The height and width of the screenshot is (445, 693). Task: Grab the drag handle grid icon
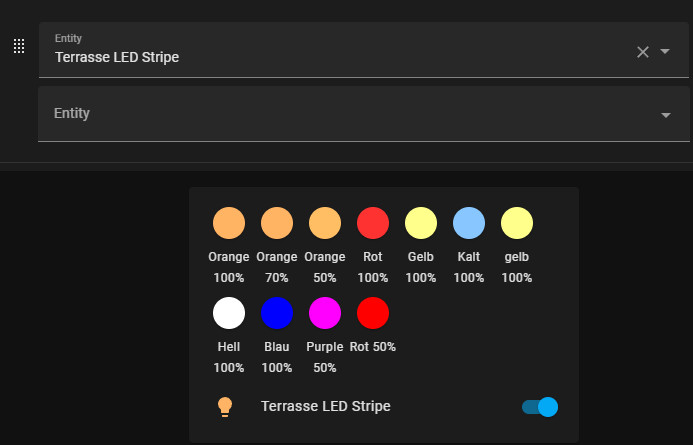[19, 46]
